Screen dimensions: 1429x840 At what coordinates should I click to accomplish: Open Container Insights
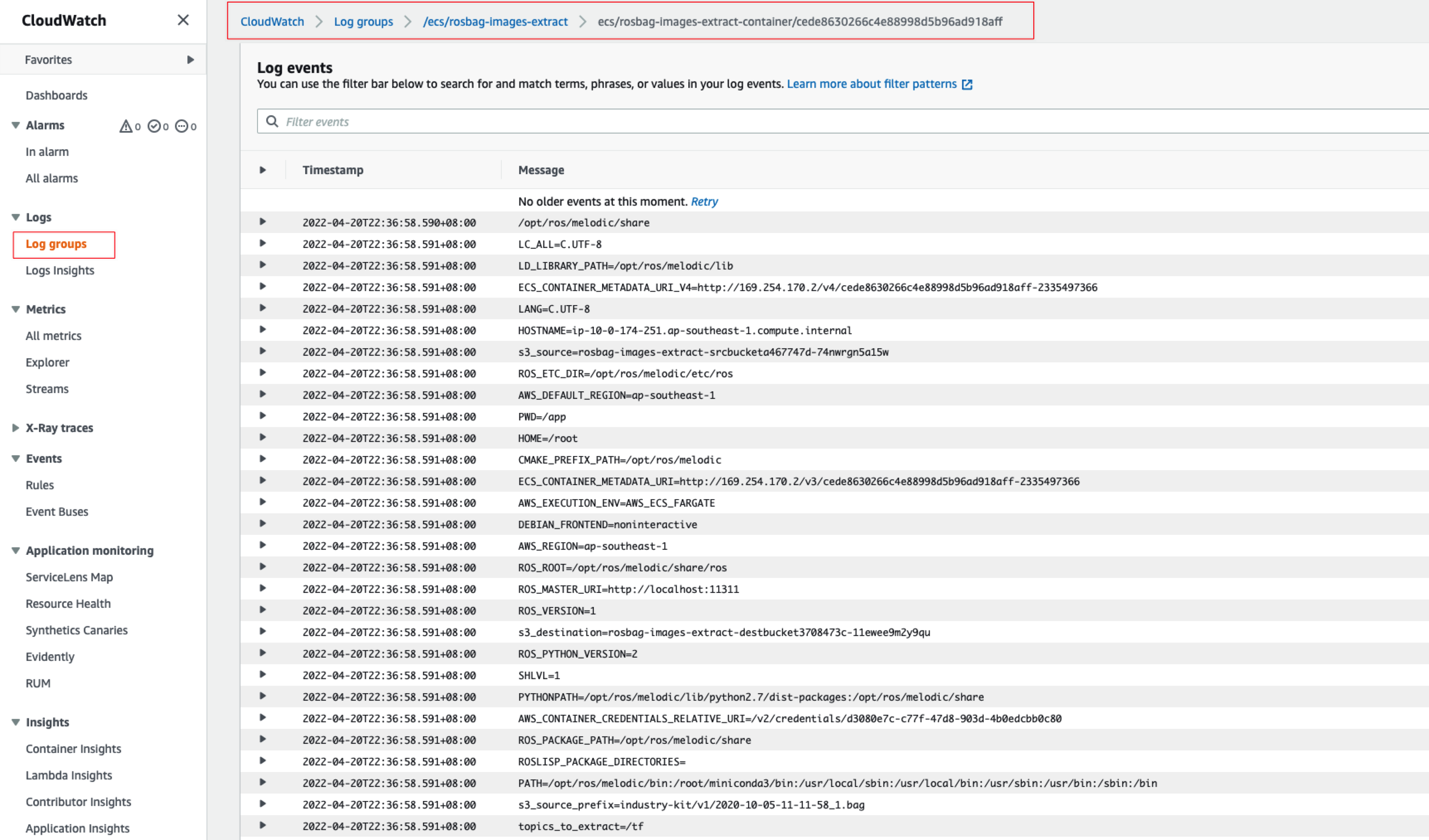tap(73, 749)
